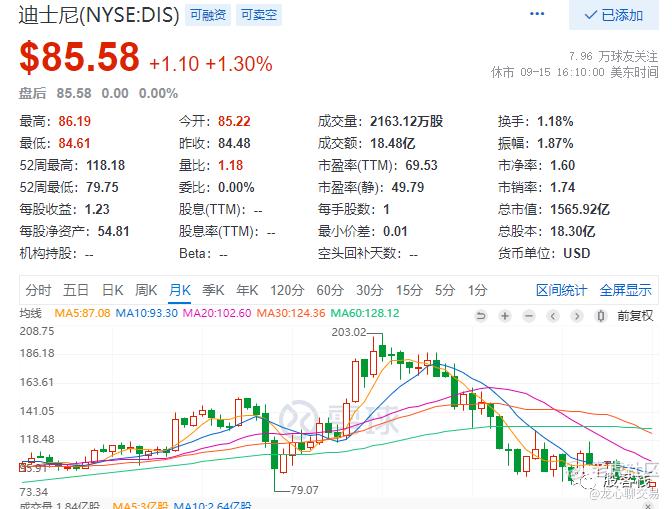The width and height of the screenshot is (672, 509).
Task: Open 全屏显示 fullscreen view
Action: click(625, 290)
